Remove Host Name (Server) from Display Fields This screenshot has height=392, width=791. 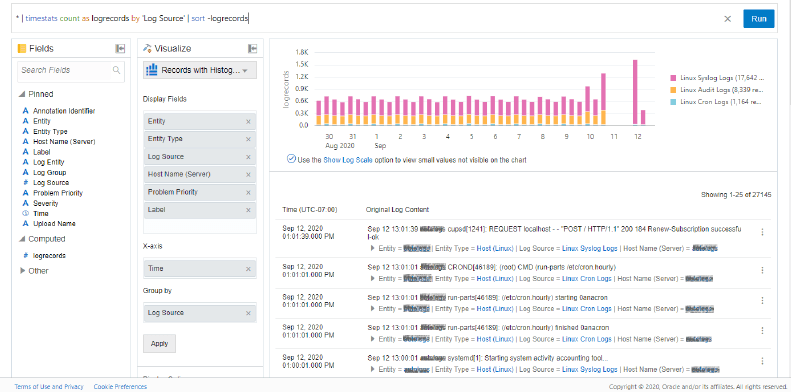pos(248,175)
